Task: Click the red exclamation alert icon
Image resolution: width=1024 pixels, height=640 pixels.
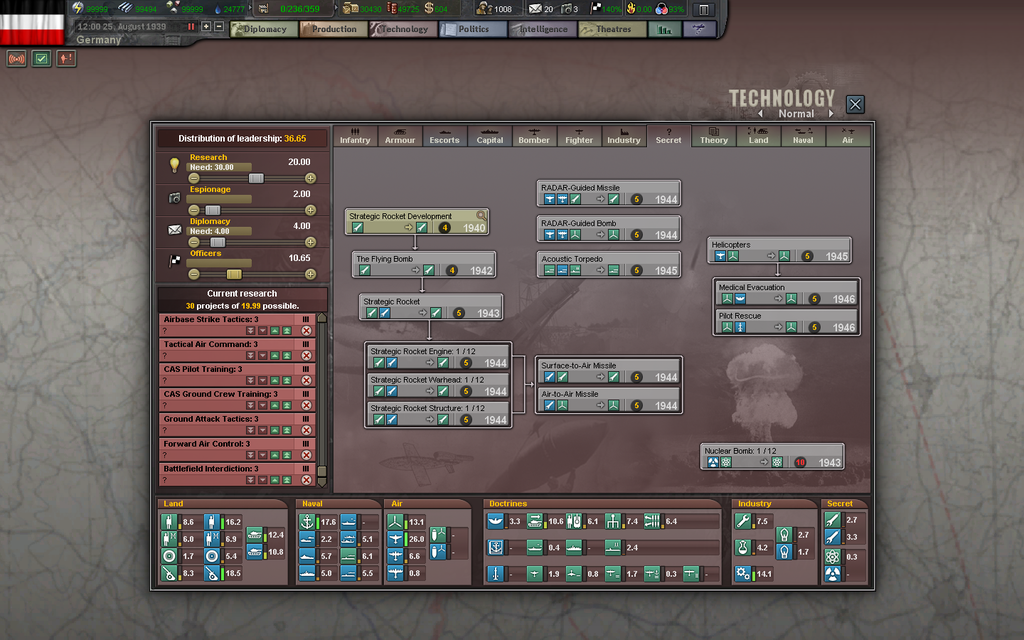Action: click(66, 59)
